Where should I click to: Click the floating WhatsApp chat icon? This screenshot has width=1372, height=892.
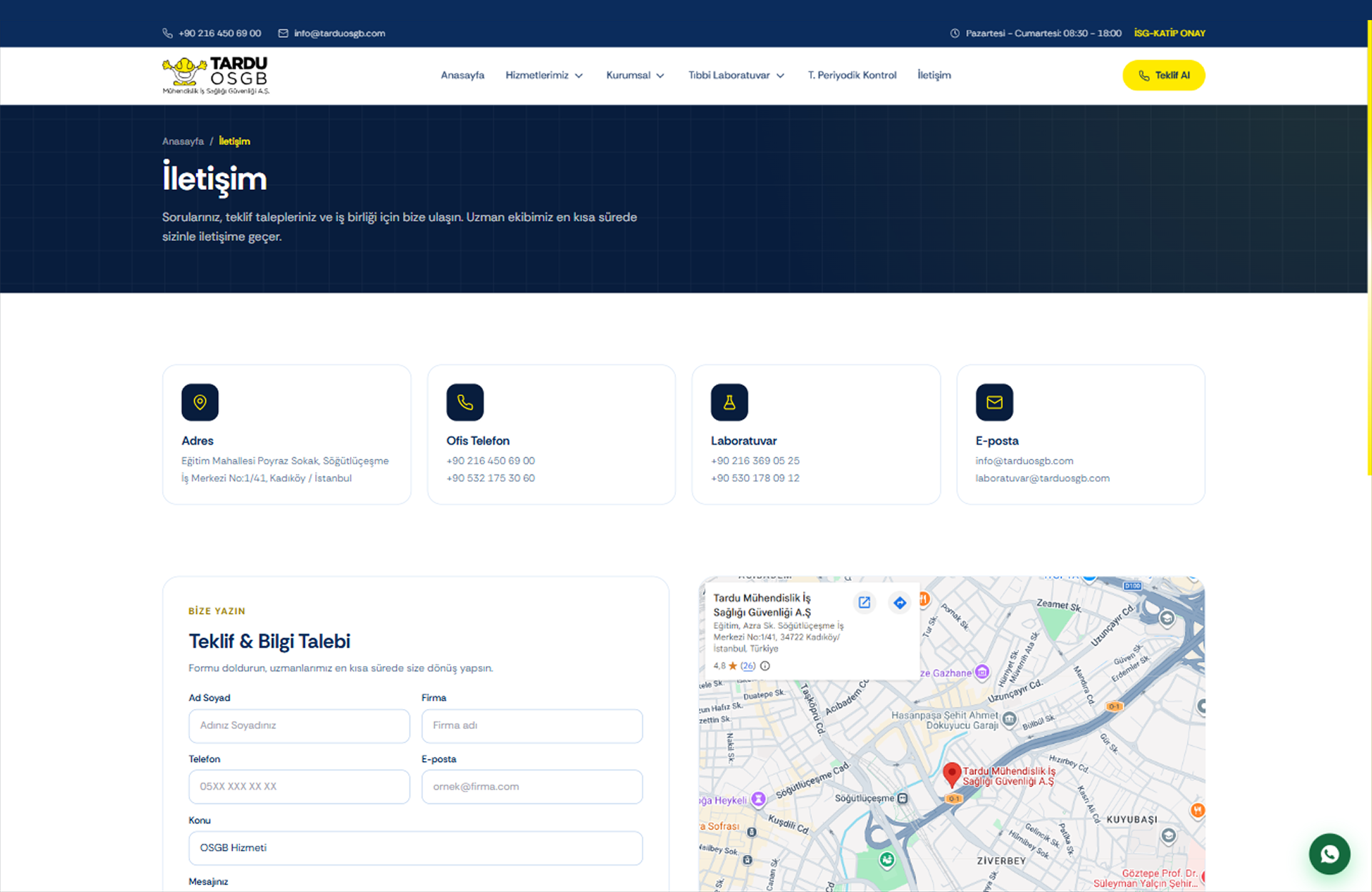1329,853
